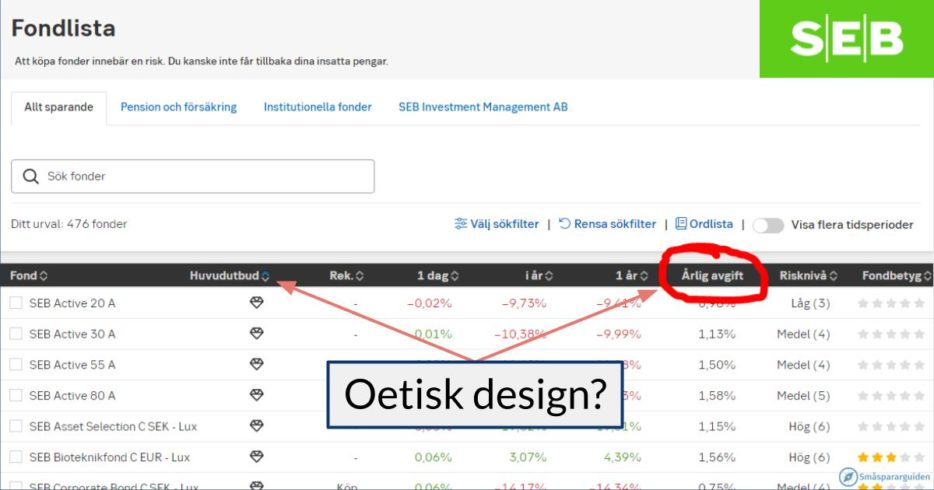
Task: Click the Rensa sökfilter link
Action: pyautogui.click(x=607, y=224)
